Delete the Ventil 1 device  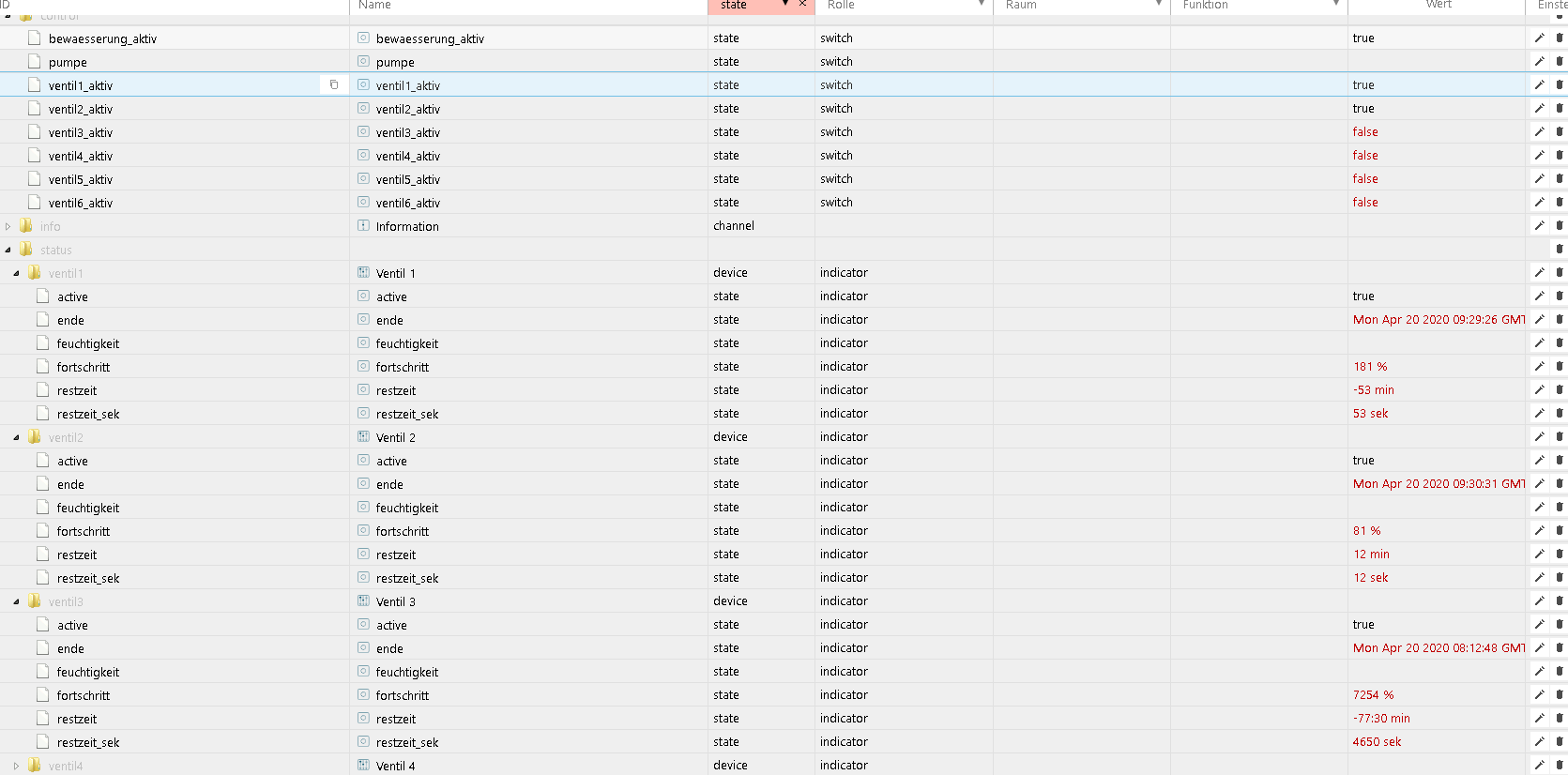click(1560, 272)
